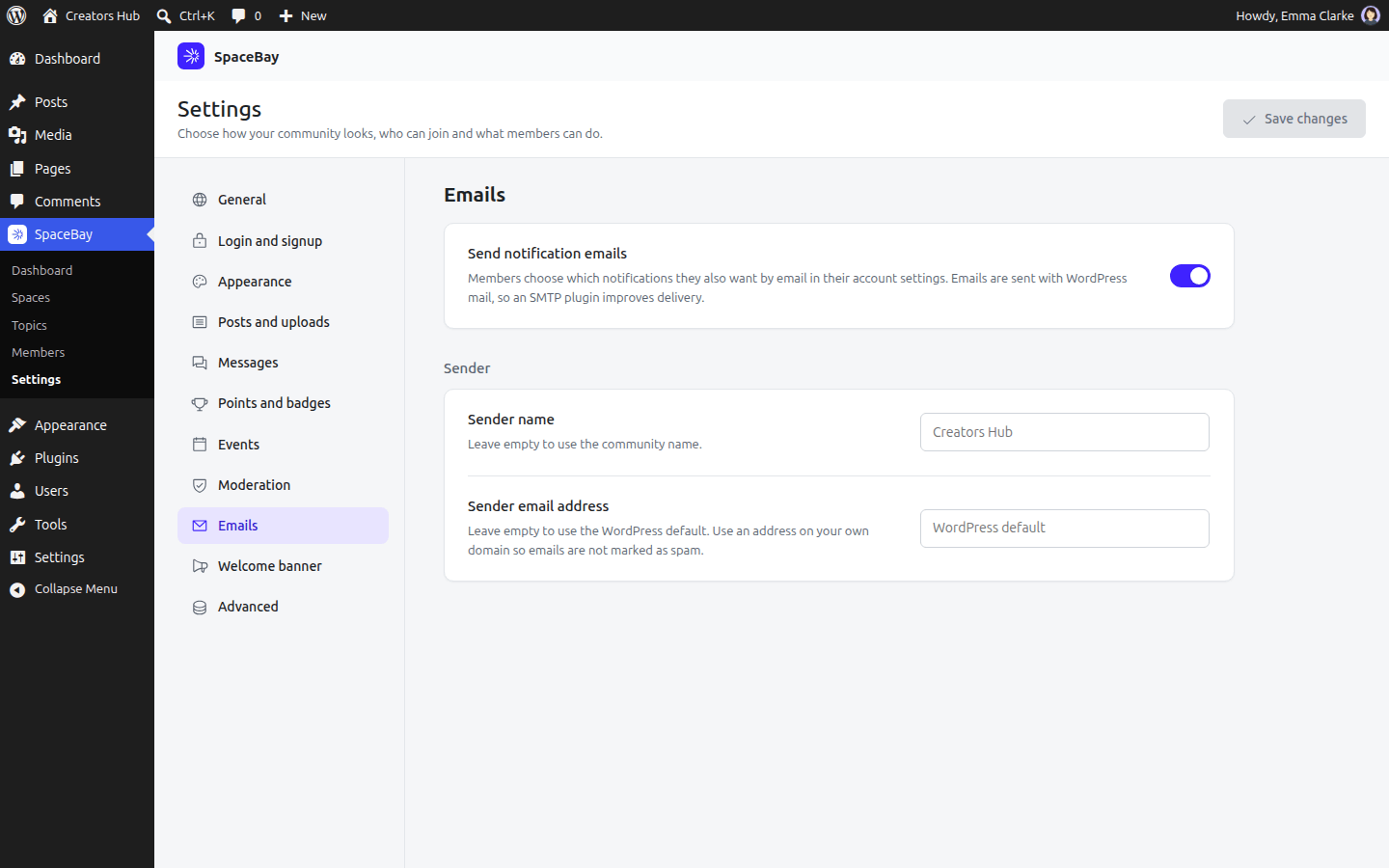Disable the Send notification emails toggle

pos(1189,276)
